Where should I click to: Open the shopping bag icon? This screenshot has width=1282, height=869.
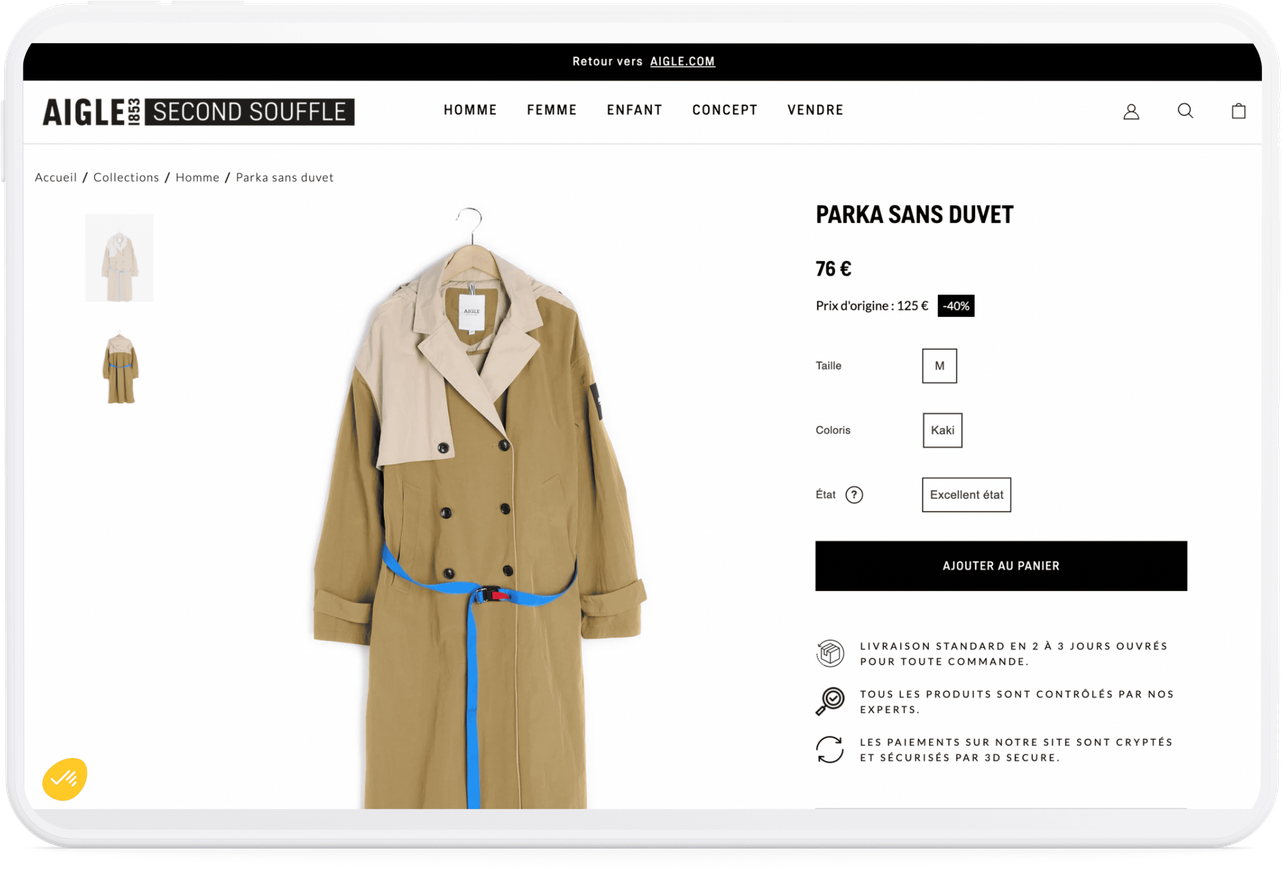1238,110
